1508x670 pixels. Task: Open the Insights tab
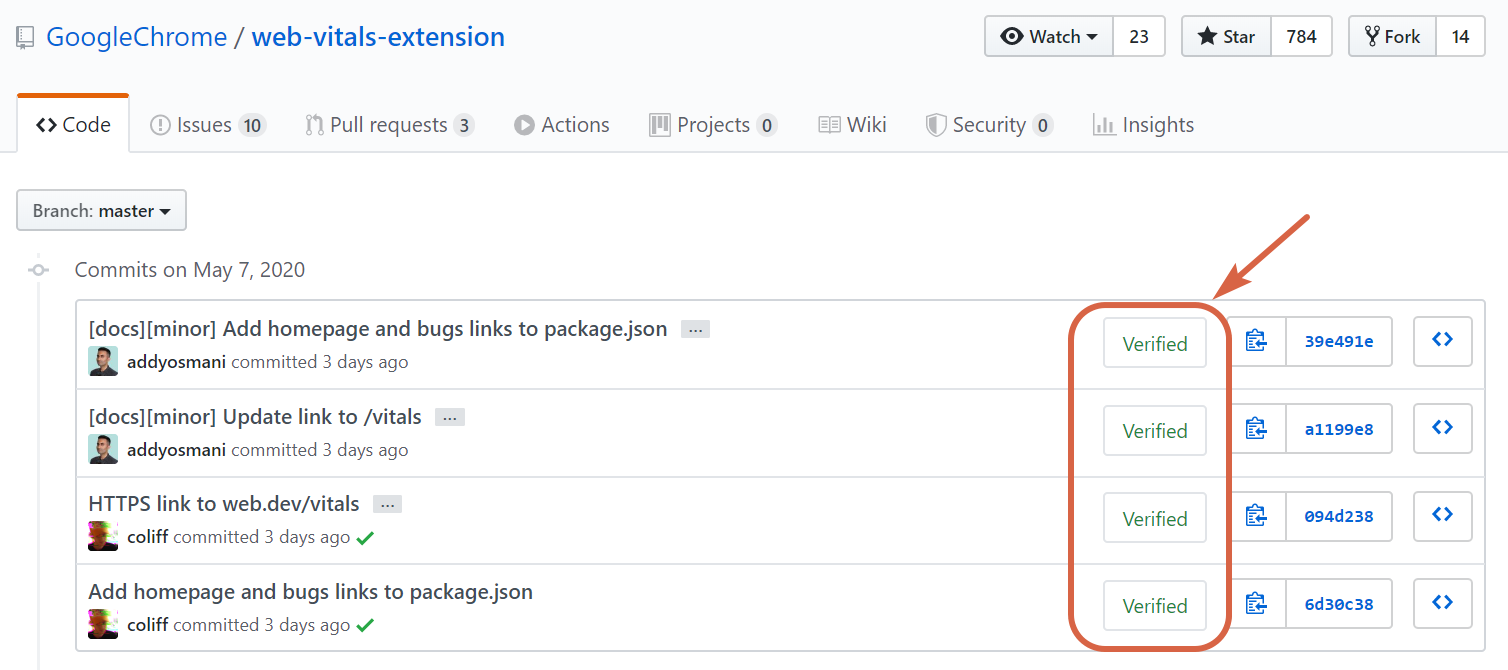pos(1143,125)
